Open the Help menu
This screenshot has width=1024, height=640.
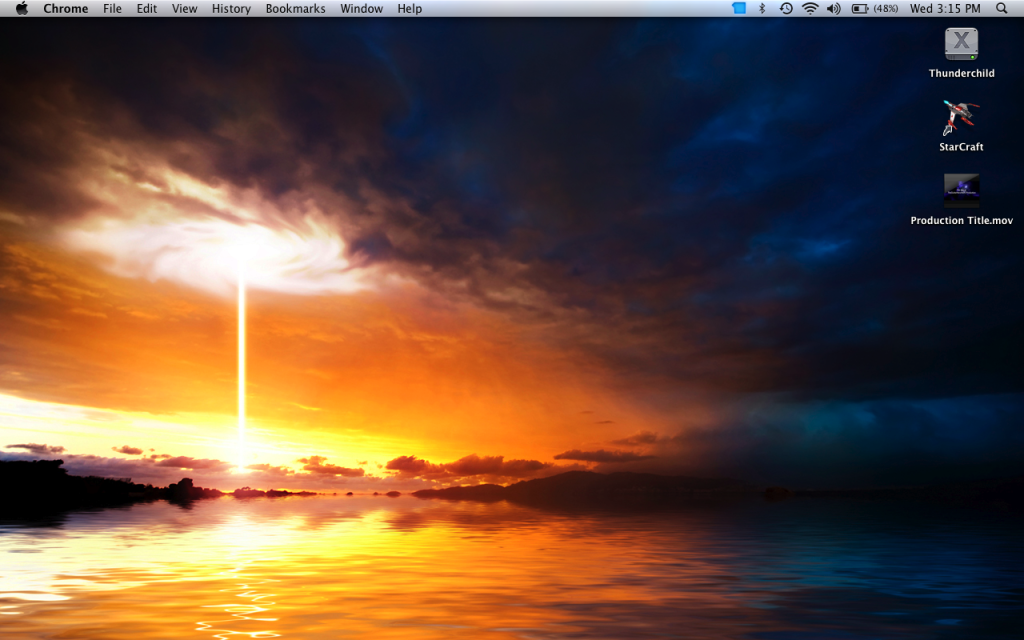pos(409,8)
